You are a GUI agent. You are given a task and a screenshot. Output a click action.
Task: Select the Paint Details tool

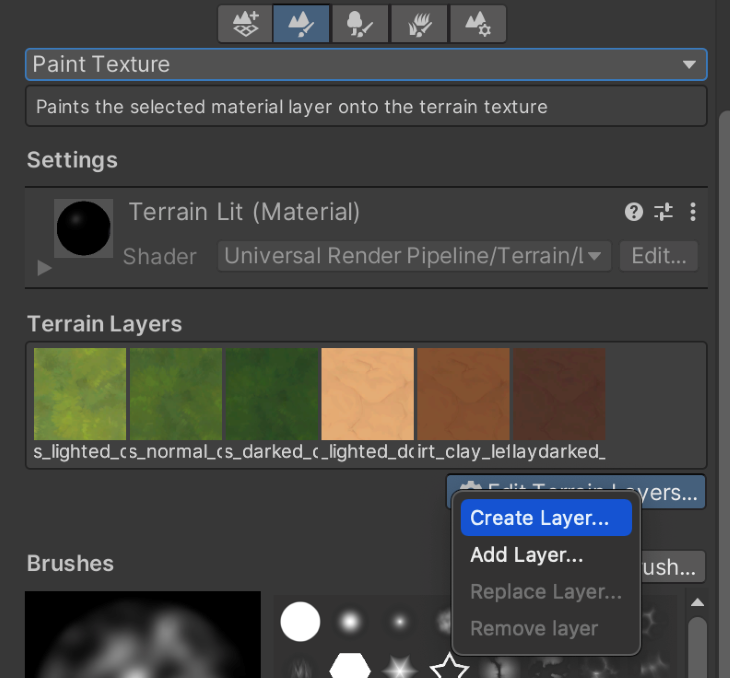point(419,23)
